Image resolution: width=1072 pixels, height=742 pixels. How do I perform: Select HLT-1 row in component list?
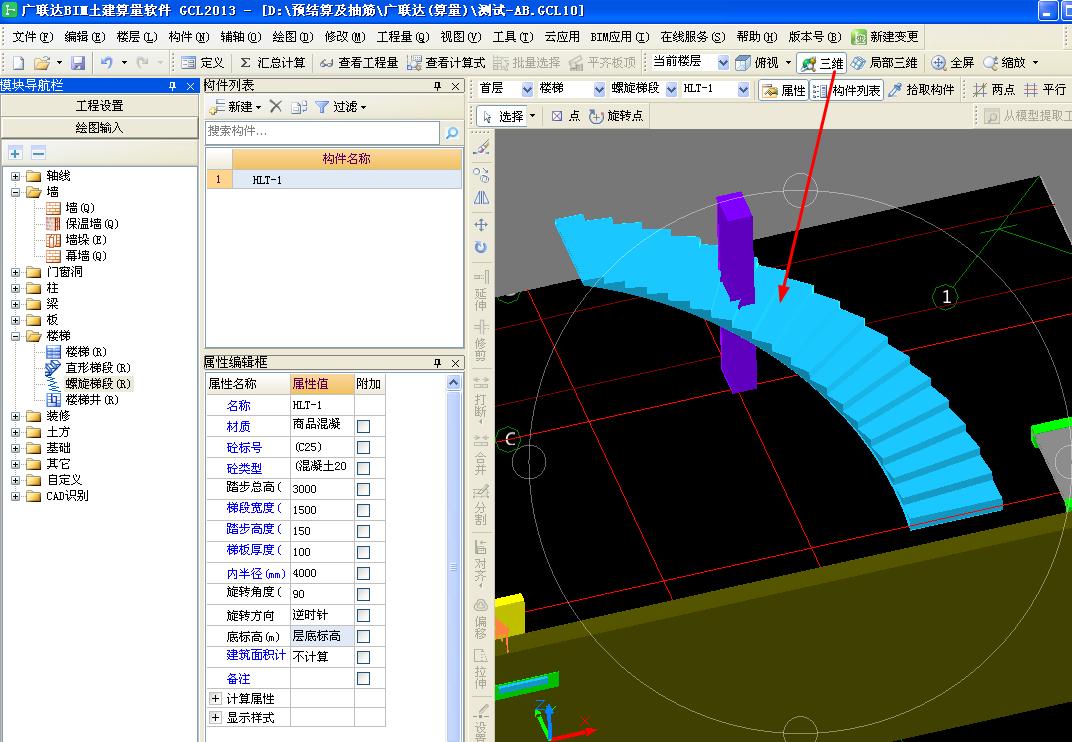tap(334, 180)
